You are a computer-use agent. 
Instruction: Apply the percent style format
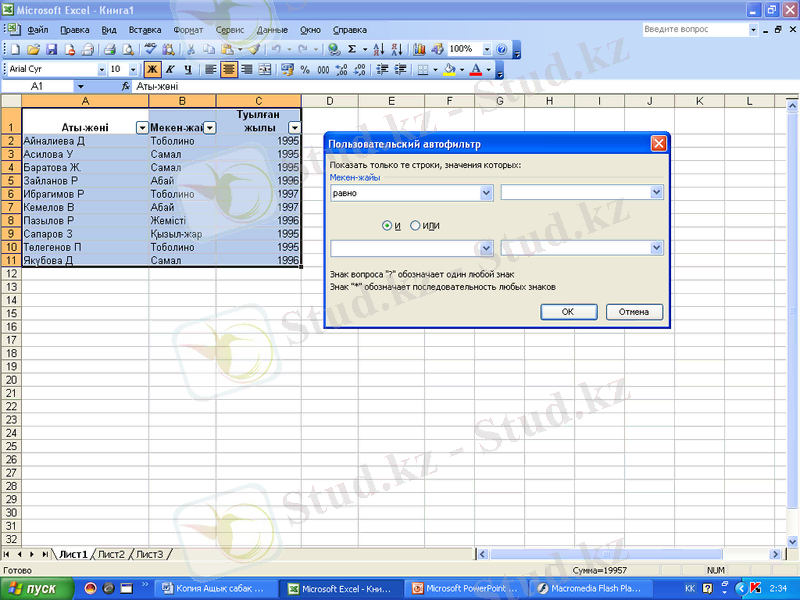(x=306, y=70)
